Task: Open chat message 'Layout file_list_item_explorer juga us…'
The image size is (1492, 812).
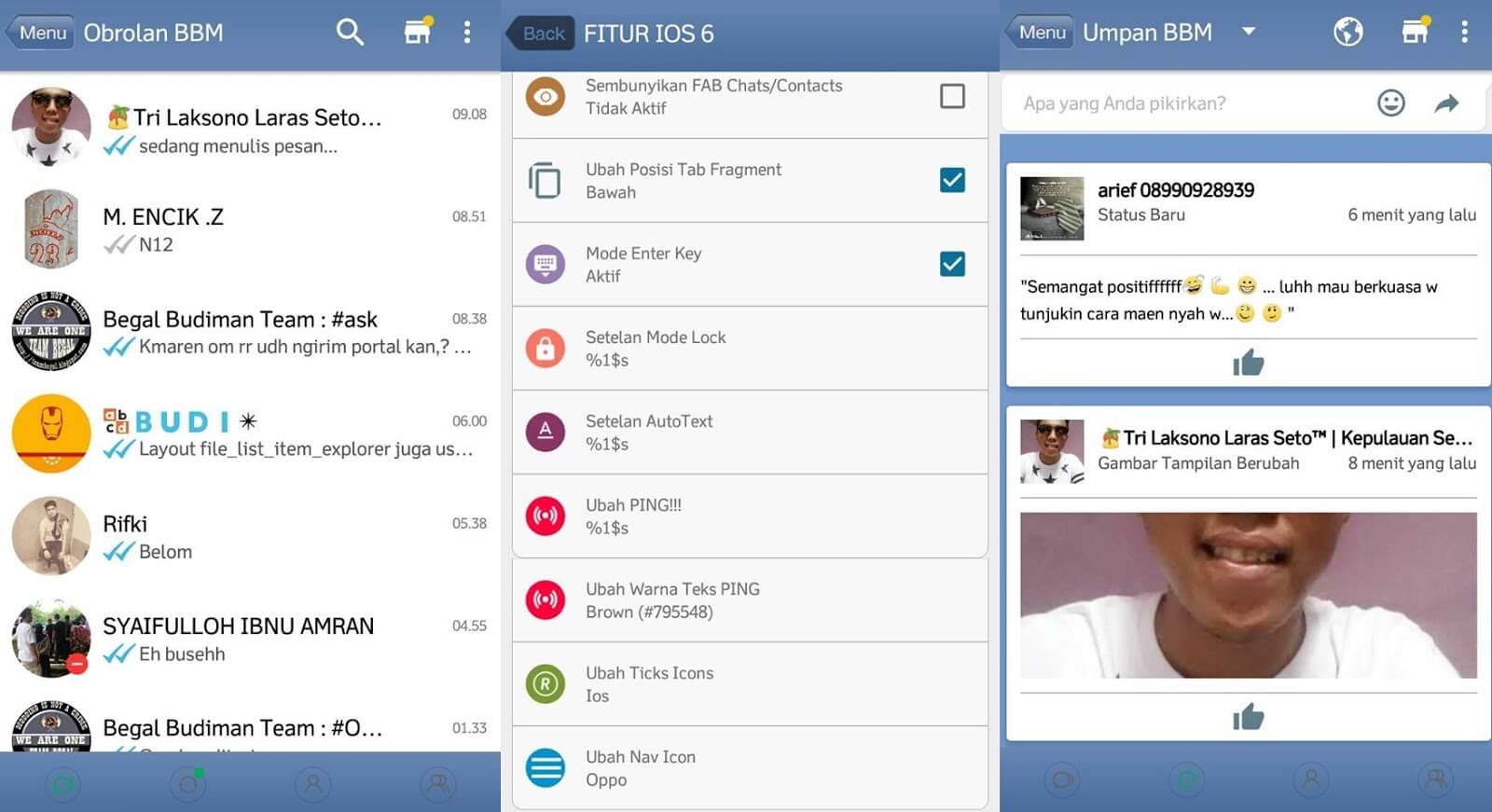Action: [250, 434]
